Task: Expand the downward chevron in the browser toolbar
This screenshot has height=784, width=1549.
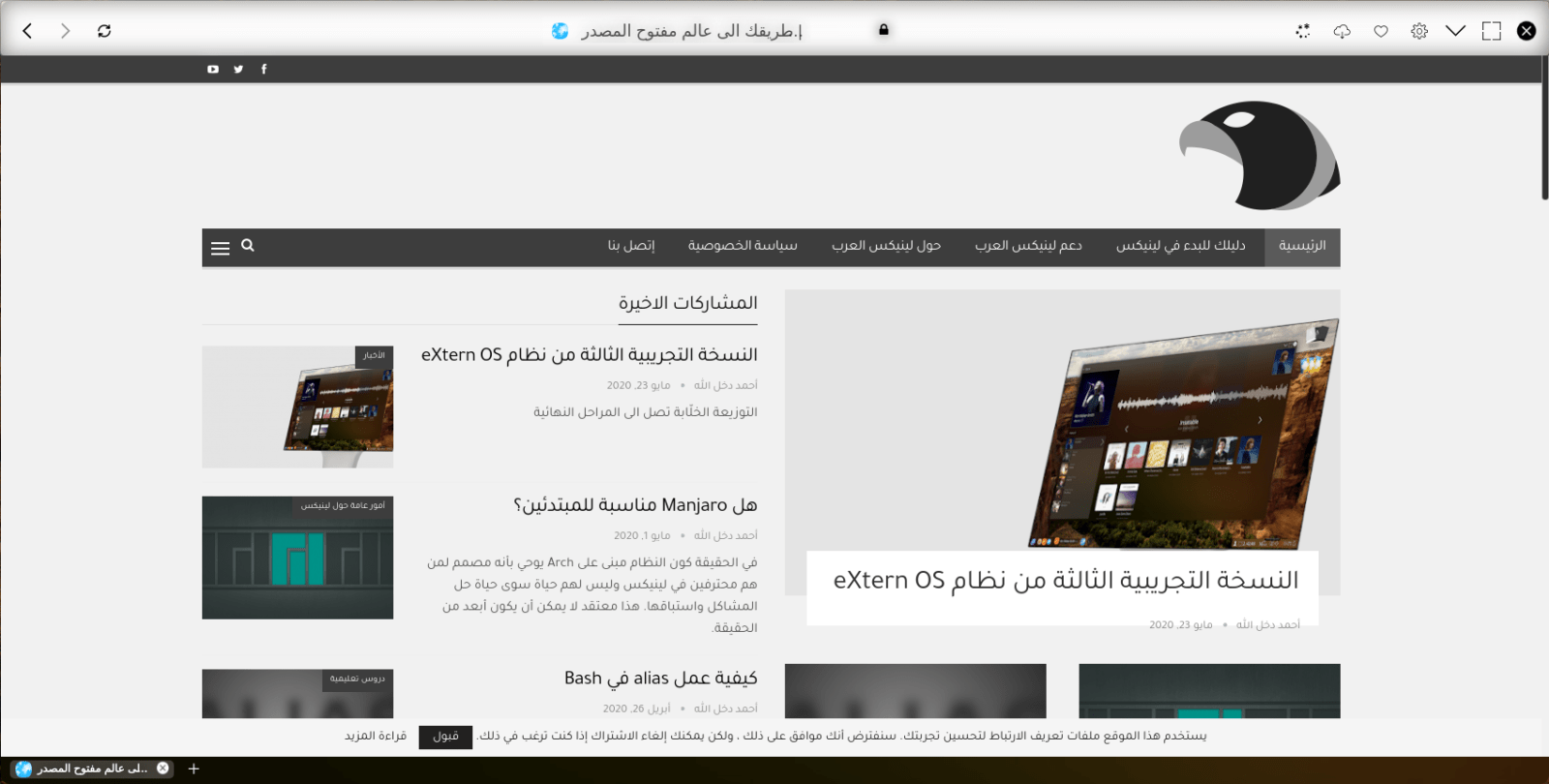Action: pos(1455,31)
